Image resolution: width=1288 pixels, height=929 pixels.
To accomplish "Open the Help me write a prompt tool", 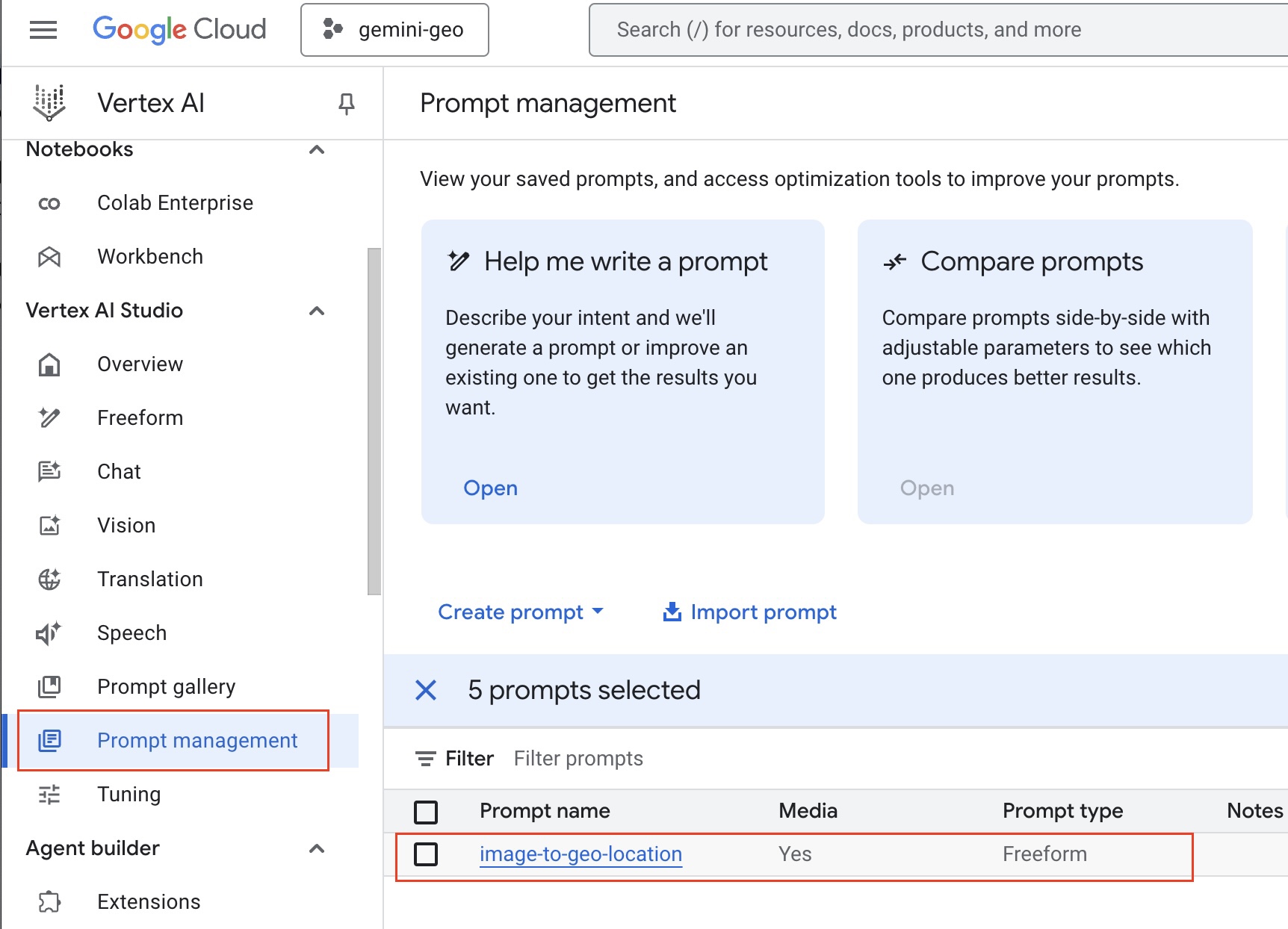I will [490, 488].
